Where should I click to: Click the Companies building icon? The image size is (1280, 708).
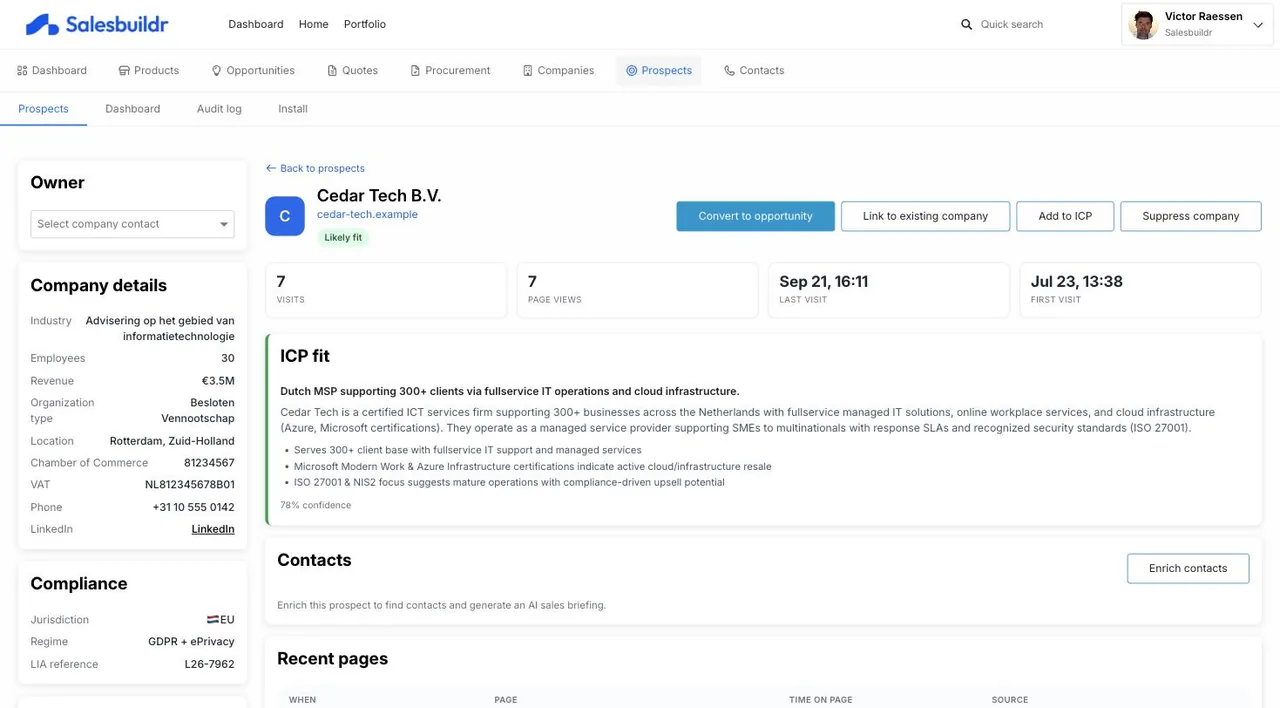[x=527, y=71]
